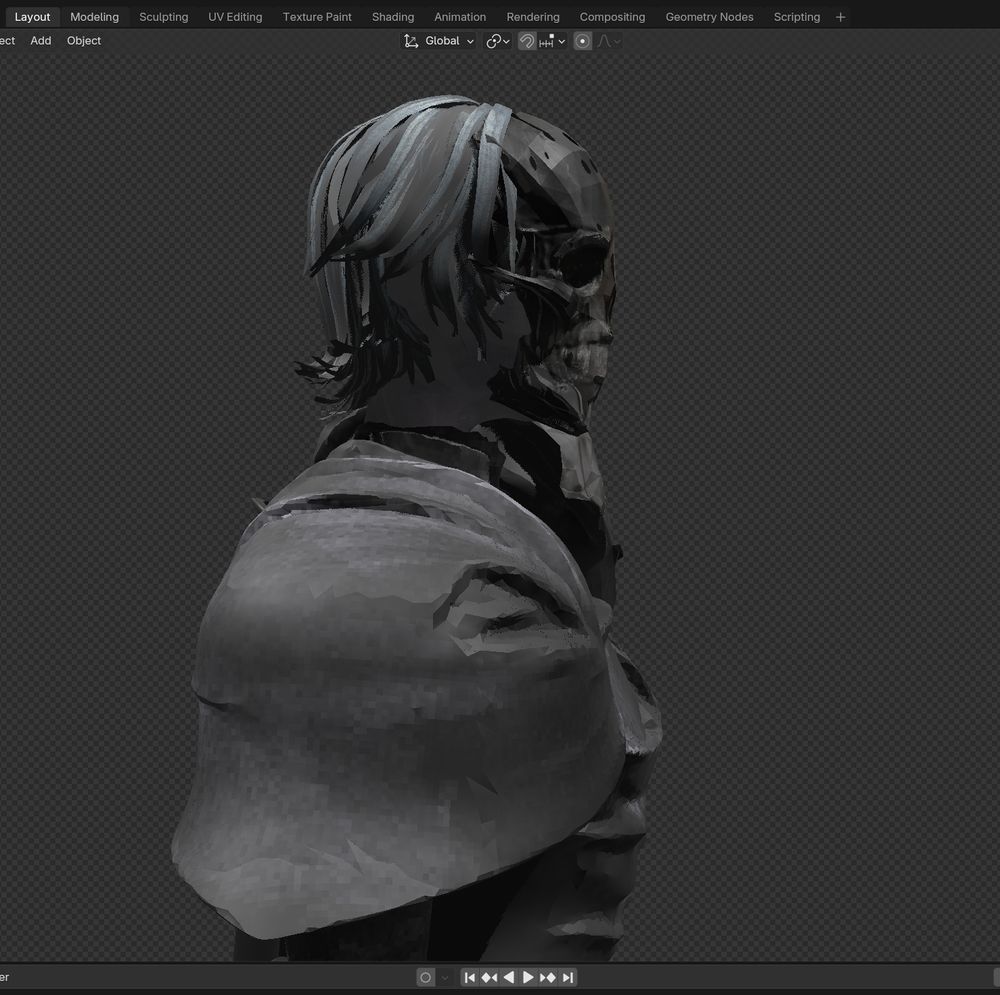1000x995 pixels.
Task: Add a new workspace with plus icon
Action: [x=841, y=17]
